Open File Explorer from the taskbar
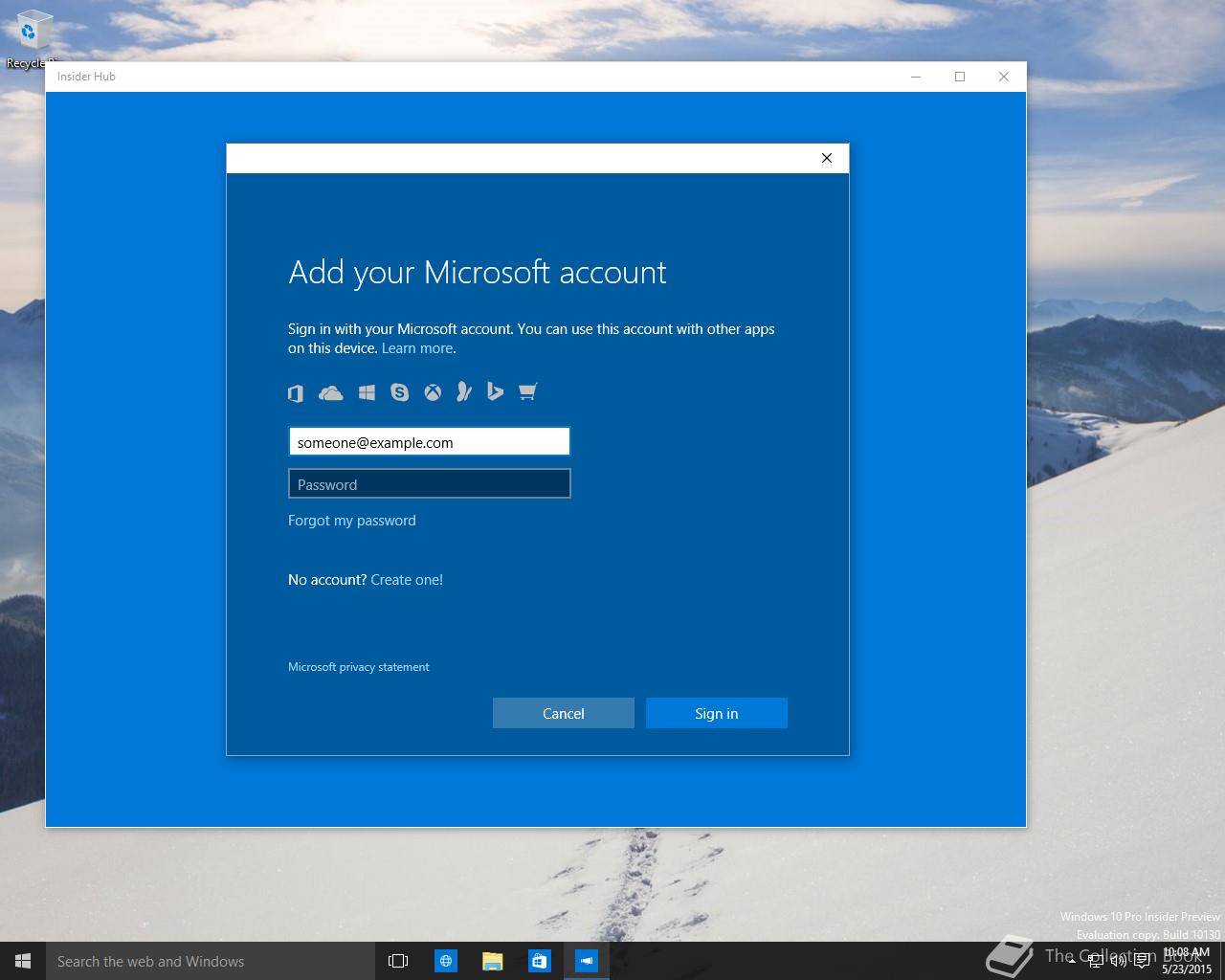Screen dimensions: 1225x980 493,961
